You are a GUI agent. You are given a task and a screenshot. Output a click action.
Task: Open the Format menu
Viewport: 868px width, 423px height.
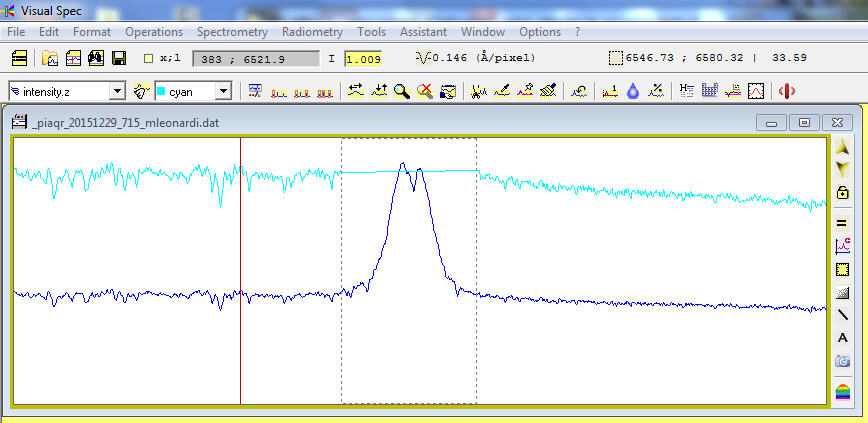pos(92,32)
